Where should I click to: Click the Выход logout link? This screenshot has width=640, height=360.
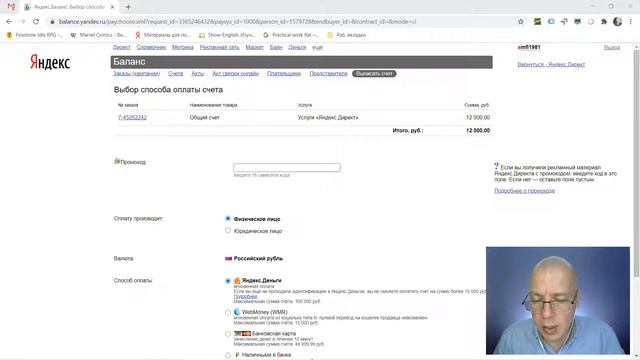[612, 48]
